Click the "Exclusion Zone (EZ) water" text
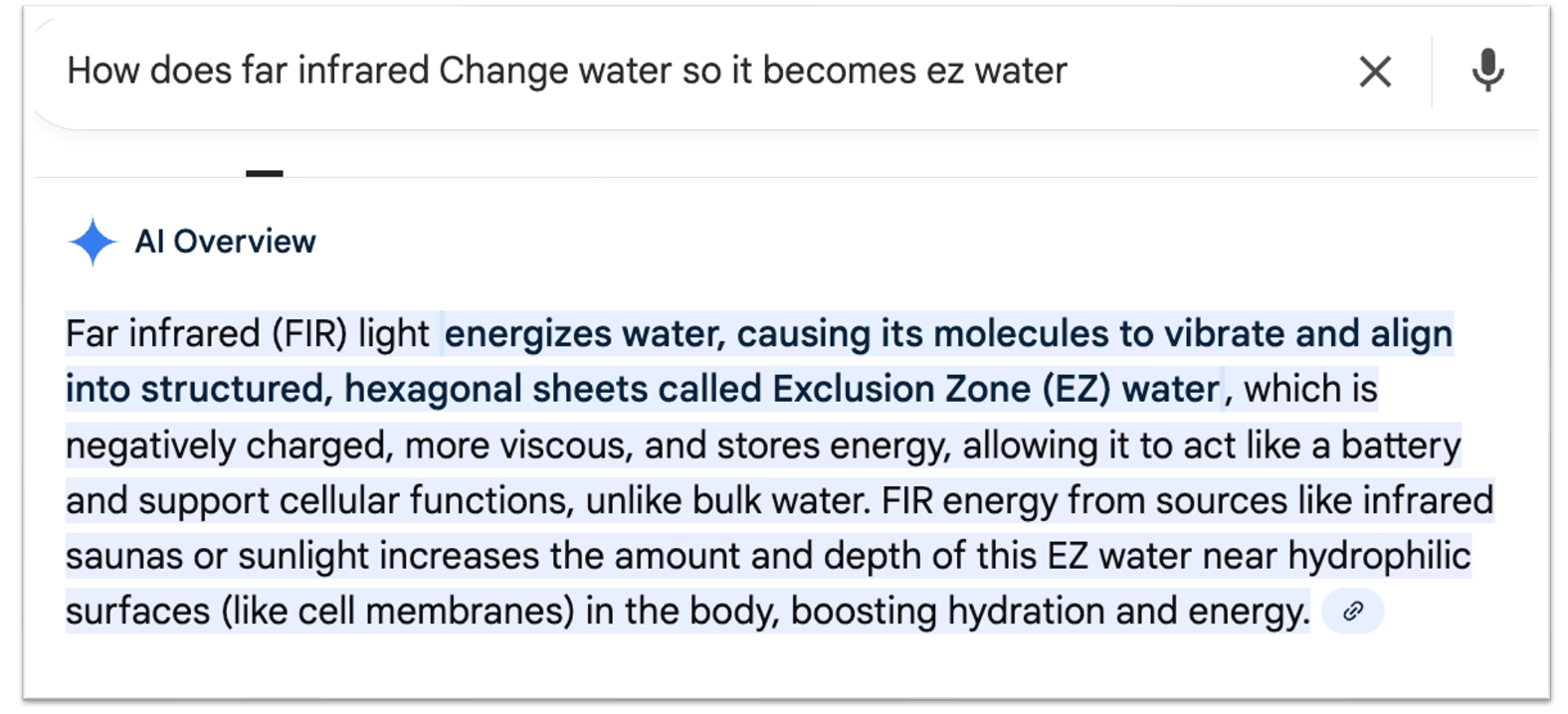This screenshot has height=714, width=1568. coord(995,390)
